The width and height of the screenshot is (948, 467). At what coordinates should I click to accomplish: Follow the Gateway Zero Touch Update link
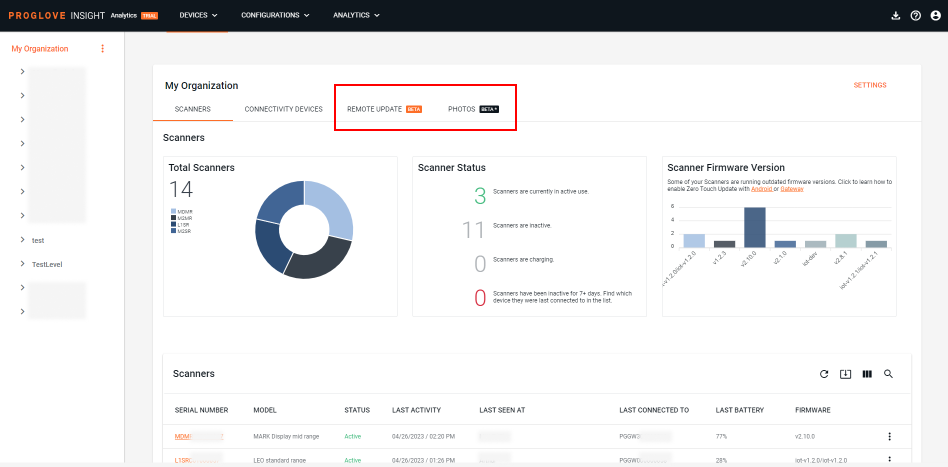tap(791, 189)
